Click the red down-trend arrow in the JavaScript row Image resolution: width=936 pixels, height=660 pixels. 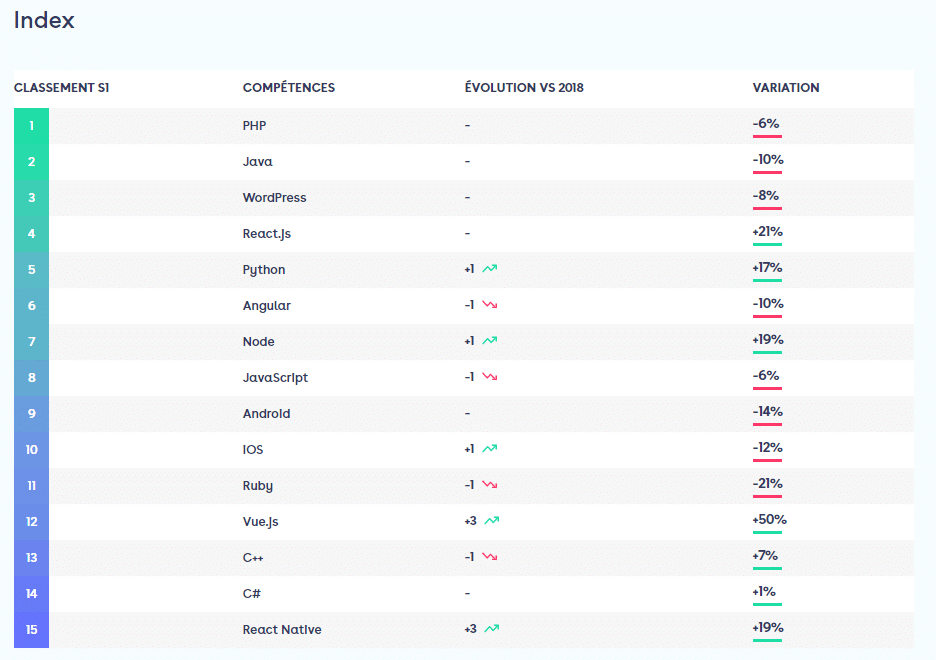pos(490,377)
